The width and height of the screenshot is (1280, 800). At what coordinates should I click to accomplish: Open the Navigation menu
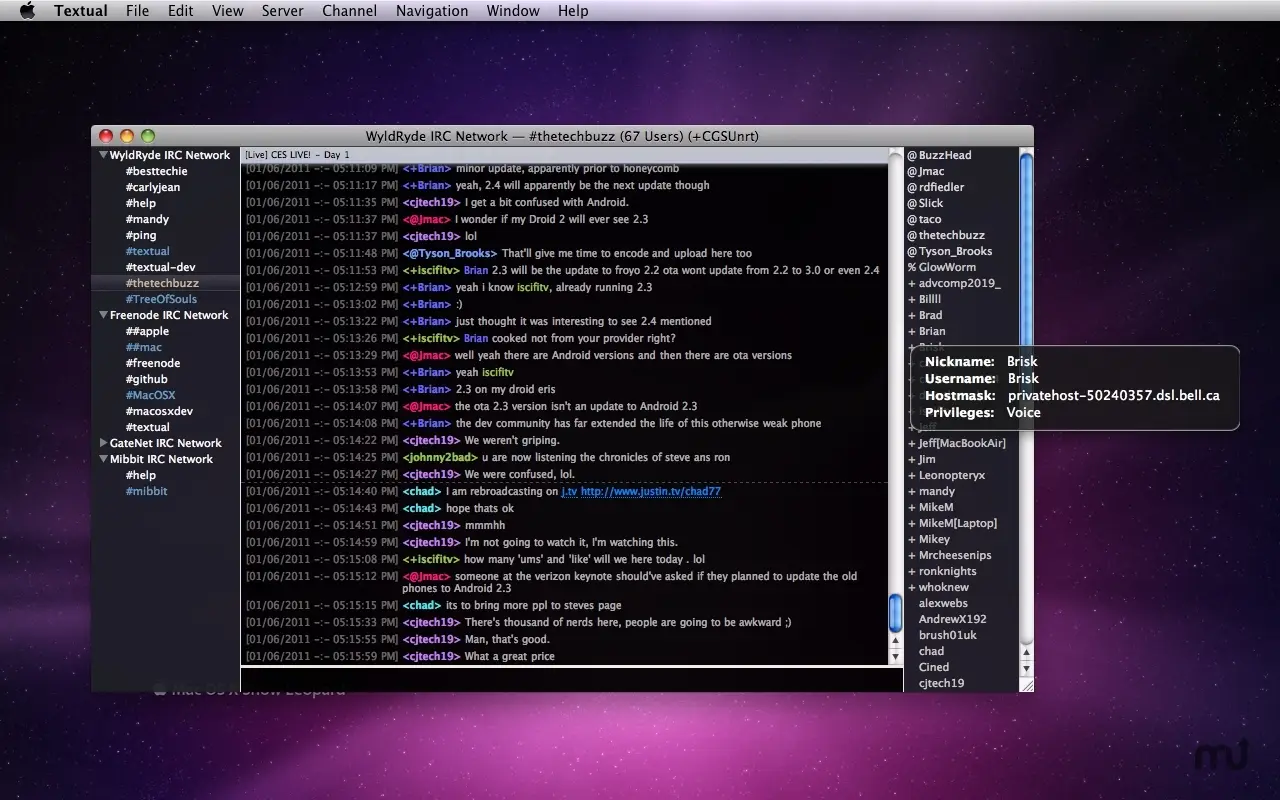(432, 11)
